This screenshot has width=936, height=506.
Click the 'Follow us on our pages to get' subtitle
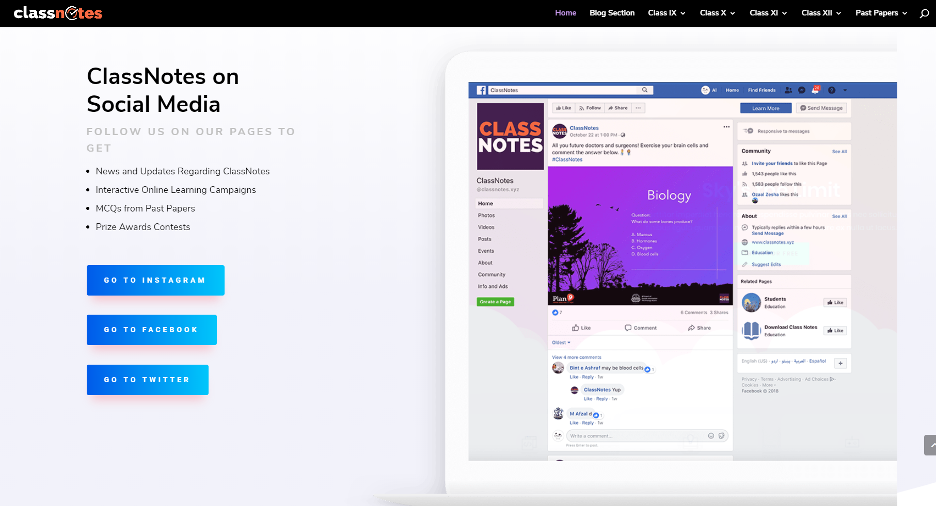(191, 140)
